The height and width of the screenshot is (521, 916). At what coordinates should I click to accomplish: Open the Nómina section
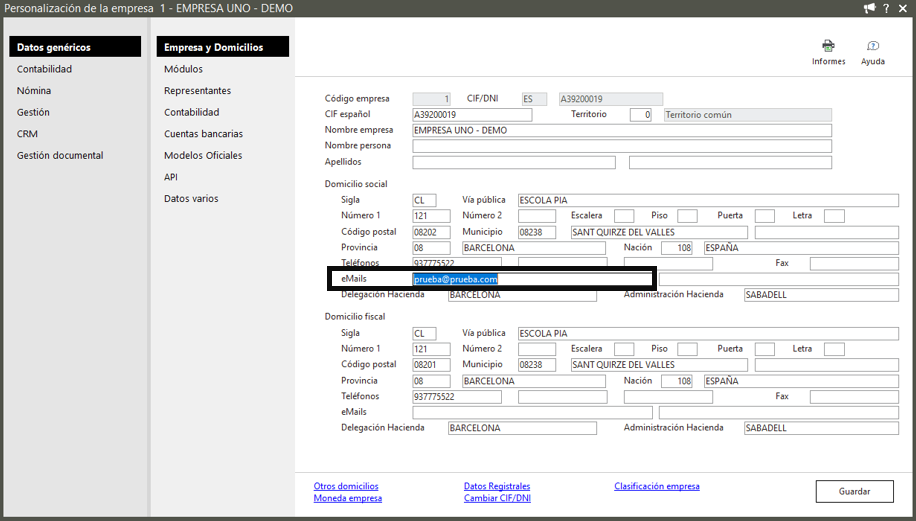click(34, 91)
